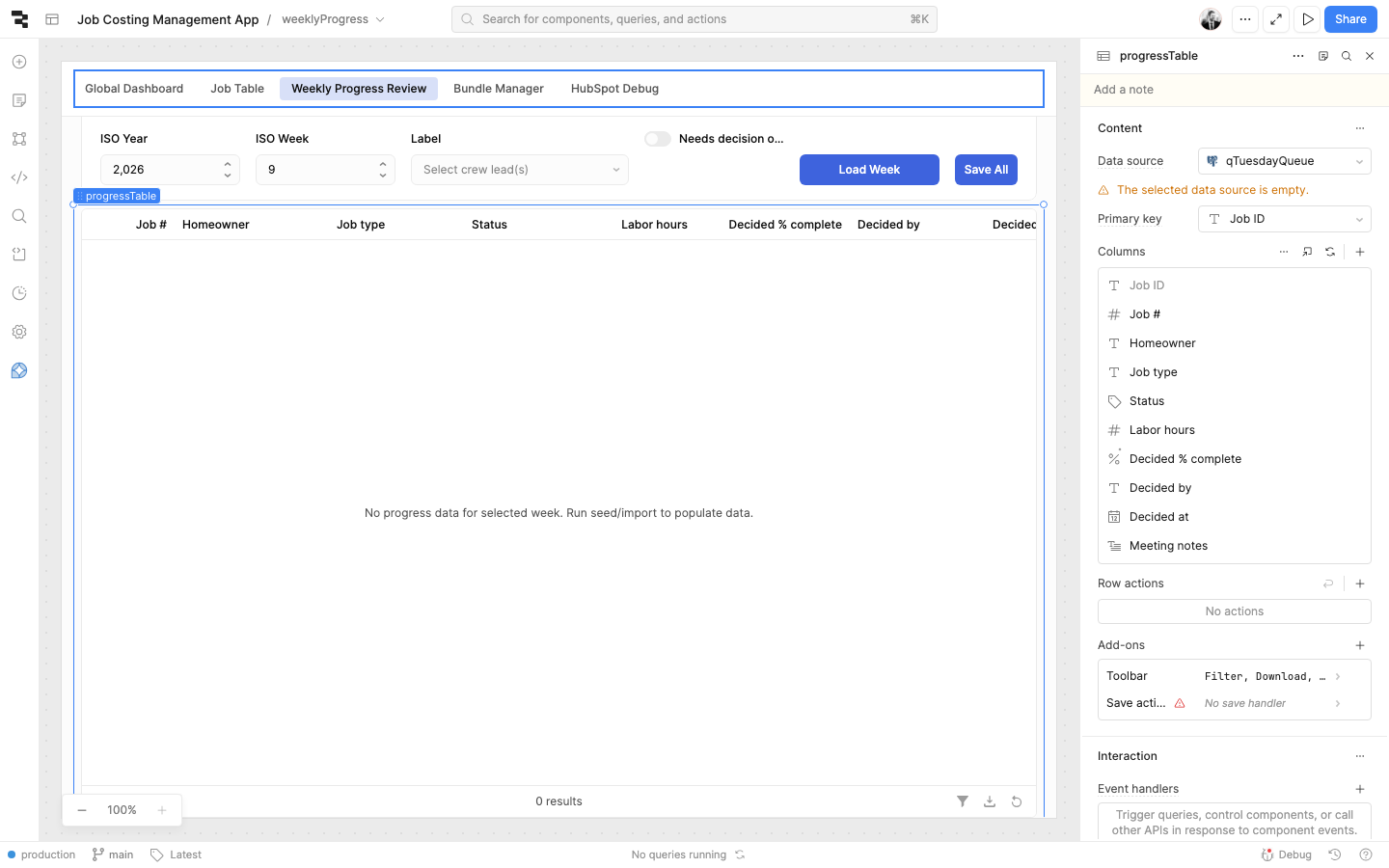The image size is (1389, 868).
Task: Open the Primary key Job ID dropdown
Action: click(x=1284, y=219)
